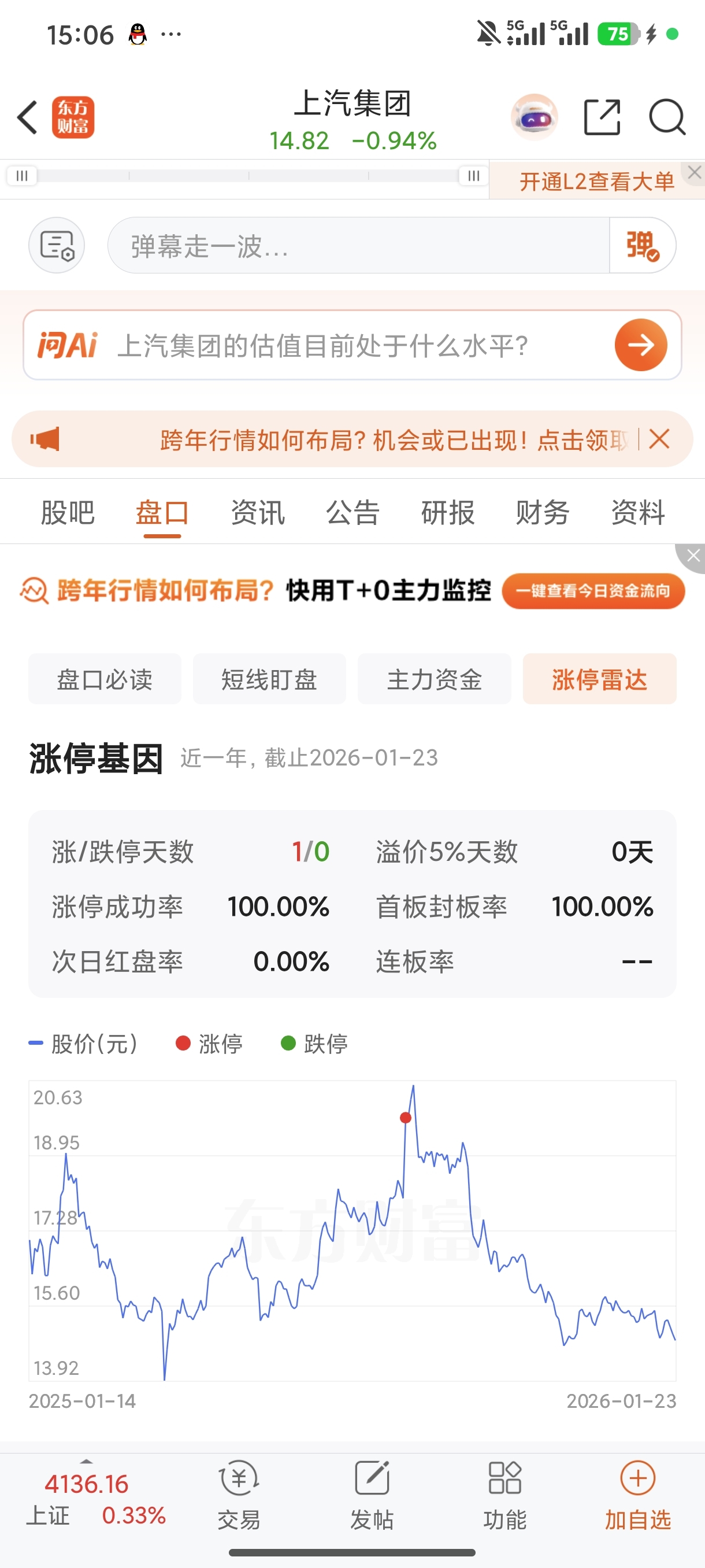
Task: Tap left handle of timeline slider
Action: [22, 176]
